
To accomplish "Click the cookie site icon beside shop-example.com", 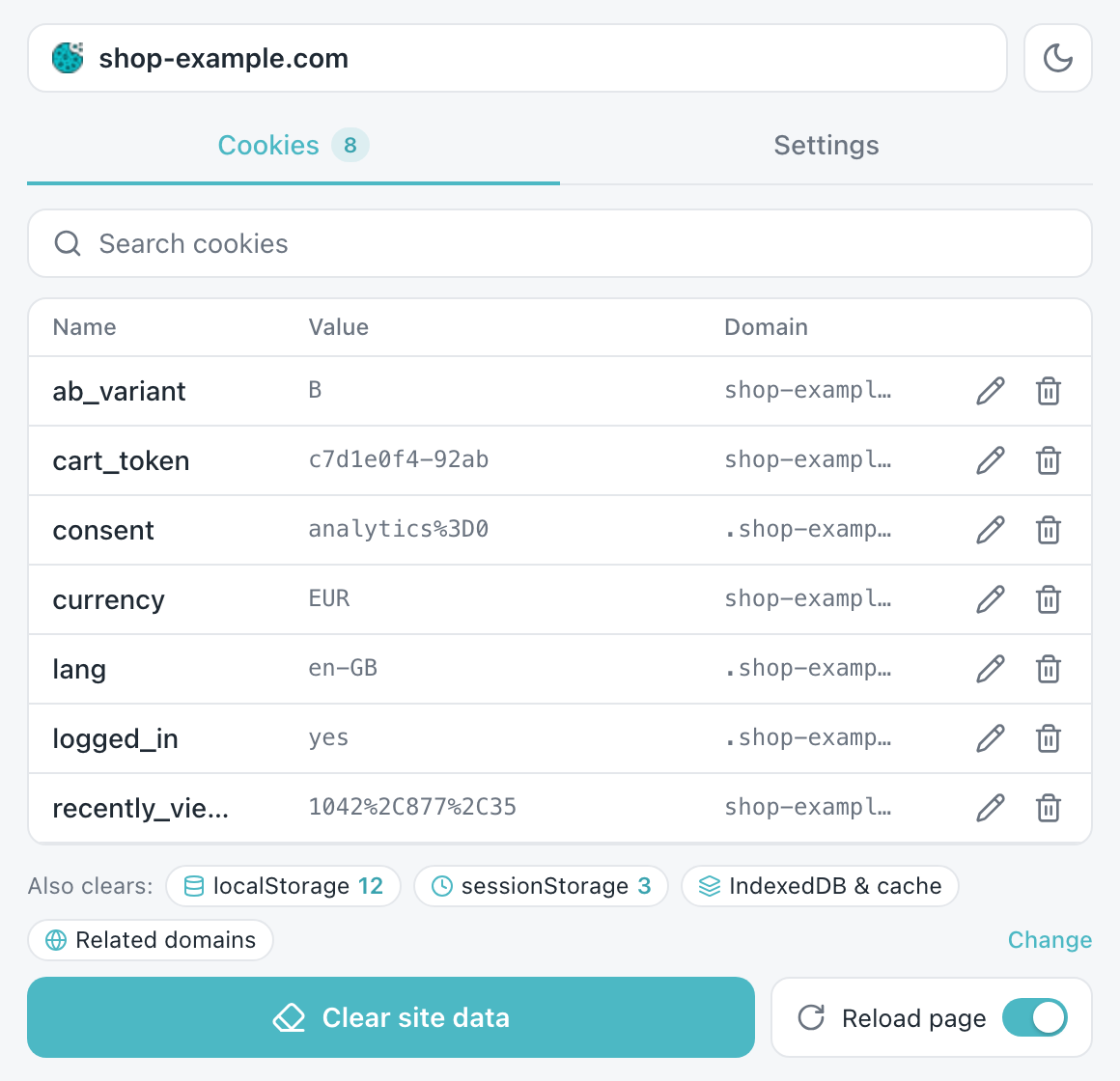I will point(68,58).
